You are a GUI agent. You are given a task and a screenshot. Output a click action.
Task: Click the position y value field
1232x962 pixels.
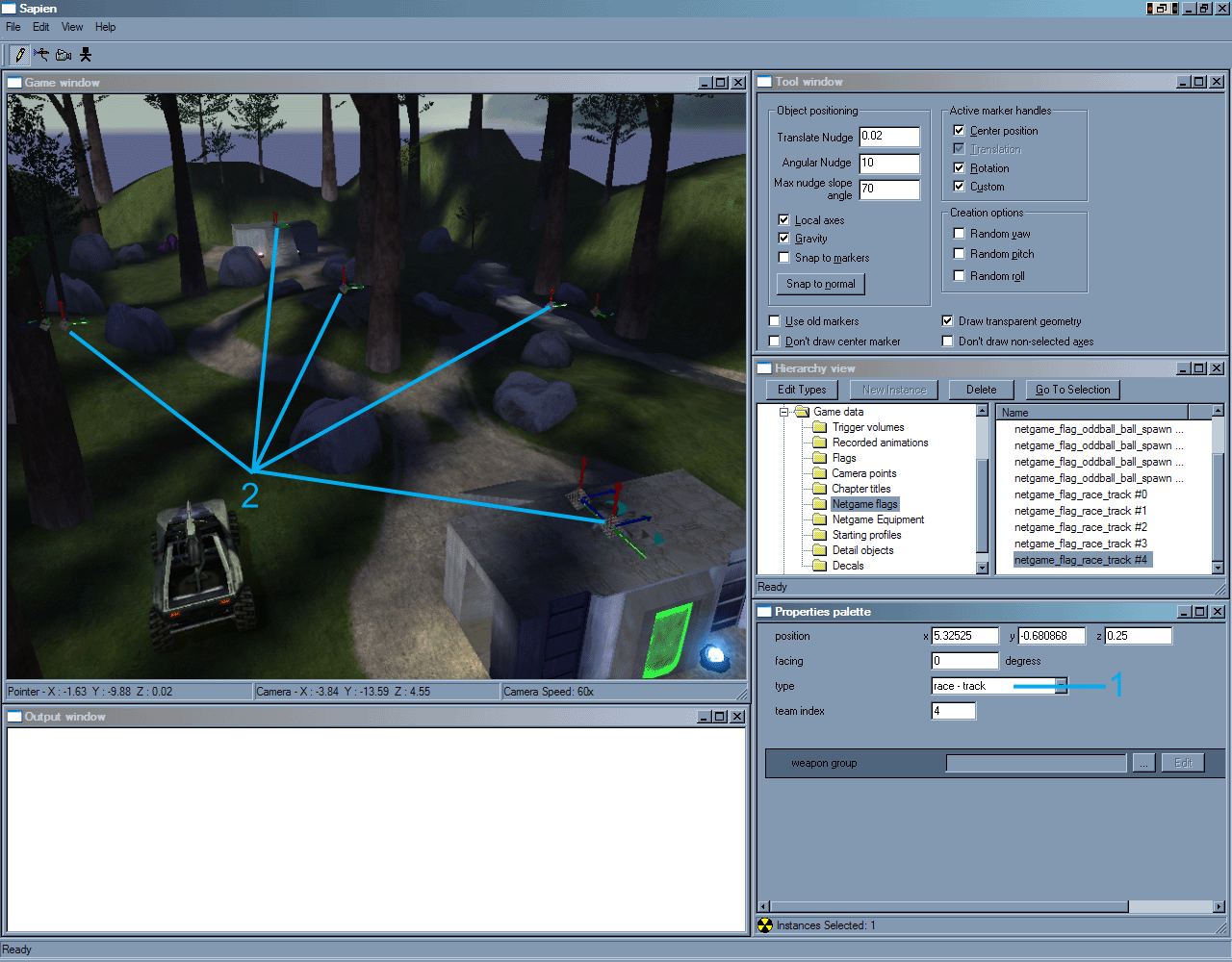1052,636
